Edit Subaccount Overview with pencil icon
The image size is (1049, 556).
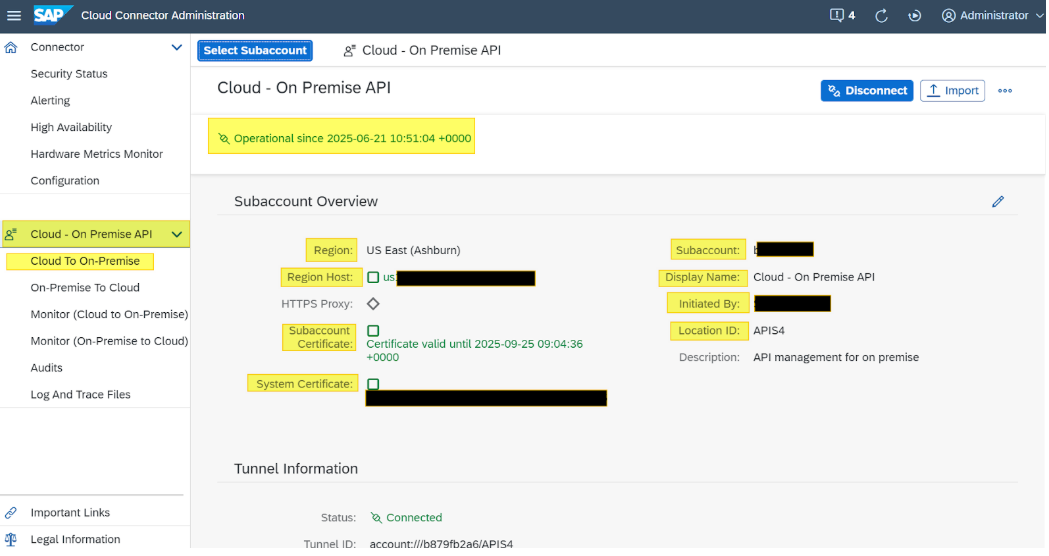[997, 202]
